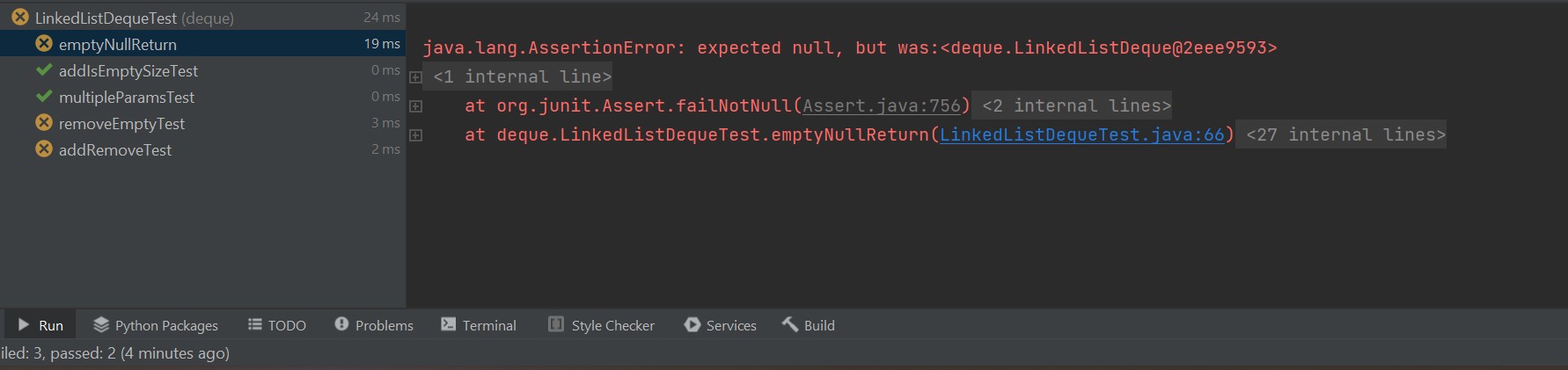Expand fold marker beside emptyNullReturn stack line
The height and width of the screenshot is (370, 1568).
coord(416,135)
